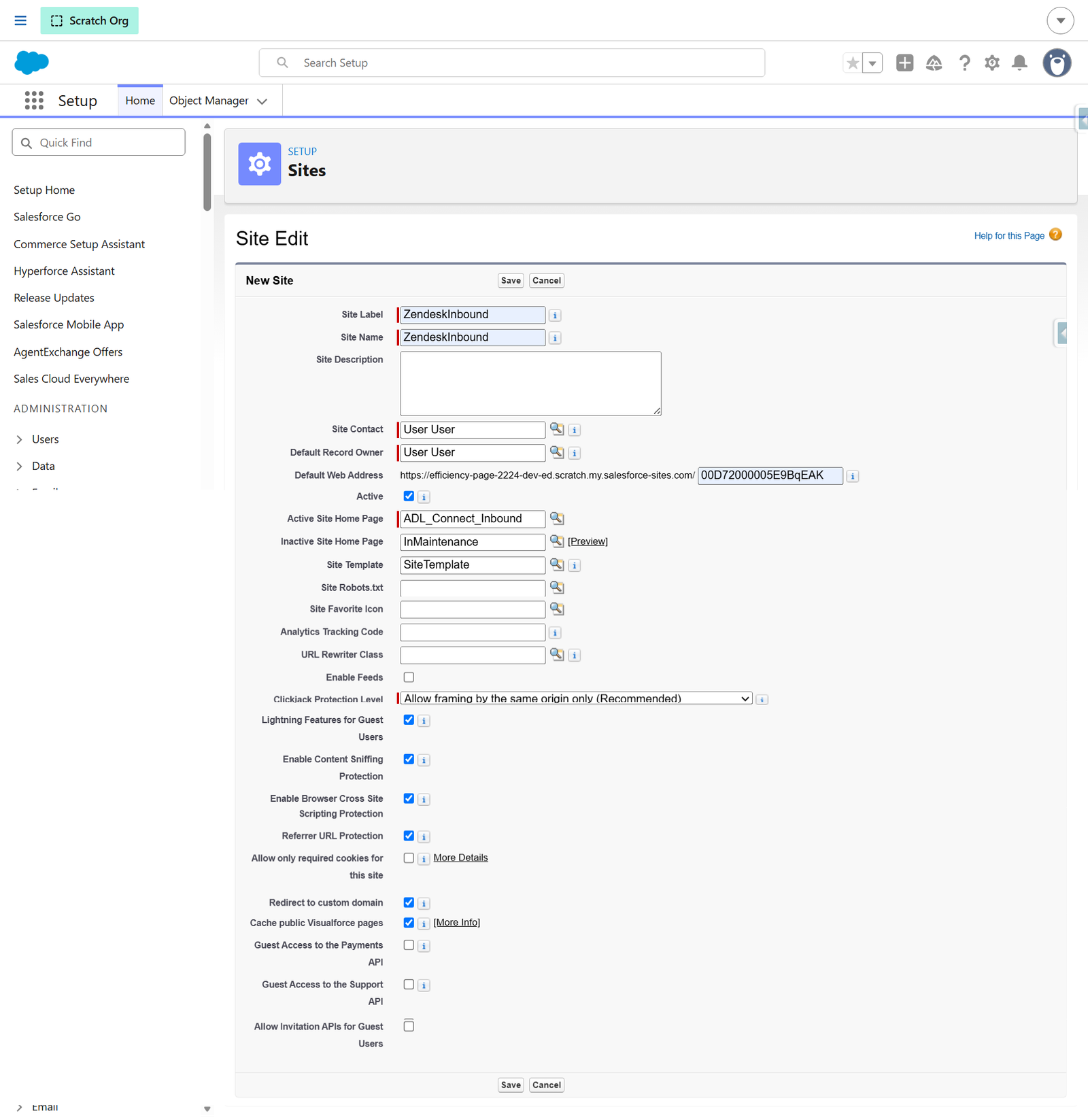Screen dimensions: 1088x1120
Task: Open Release Updates in sidebar
Action: (54, 298)
